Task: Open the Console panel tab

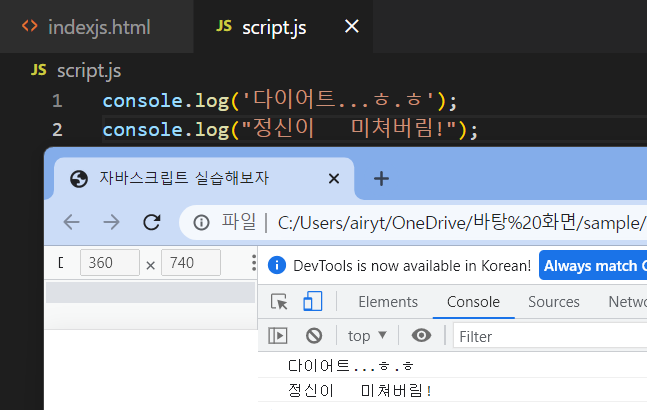Action: tap(473, 302)
